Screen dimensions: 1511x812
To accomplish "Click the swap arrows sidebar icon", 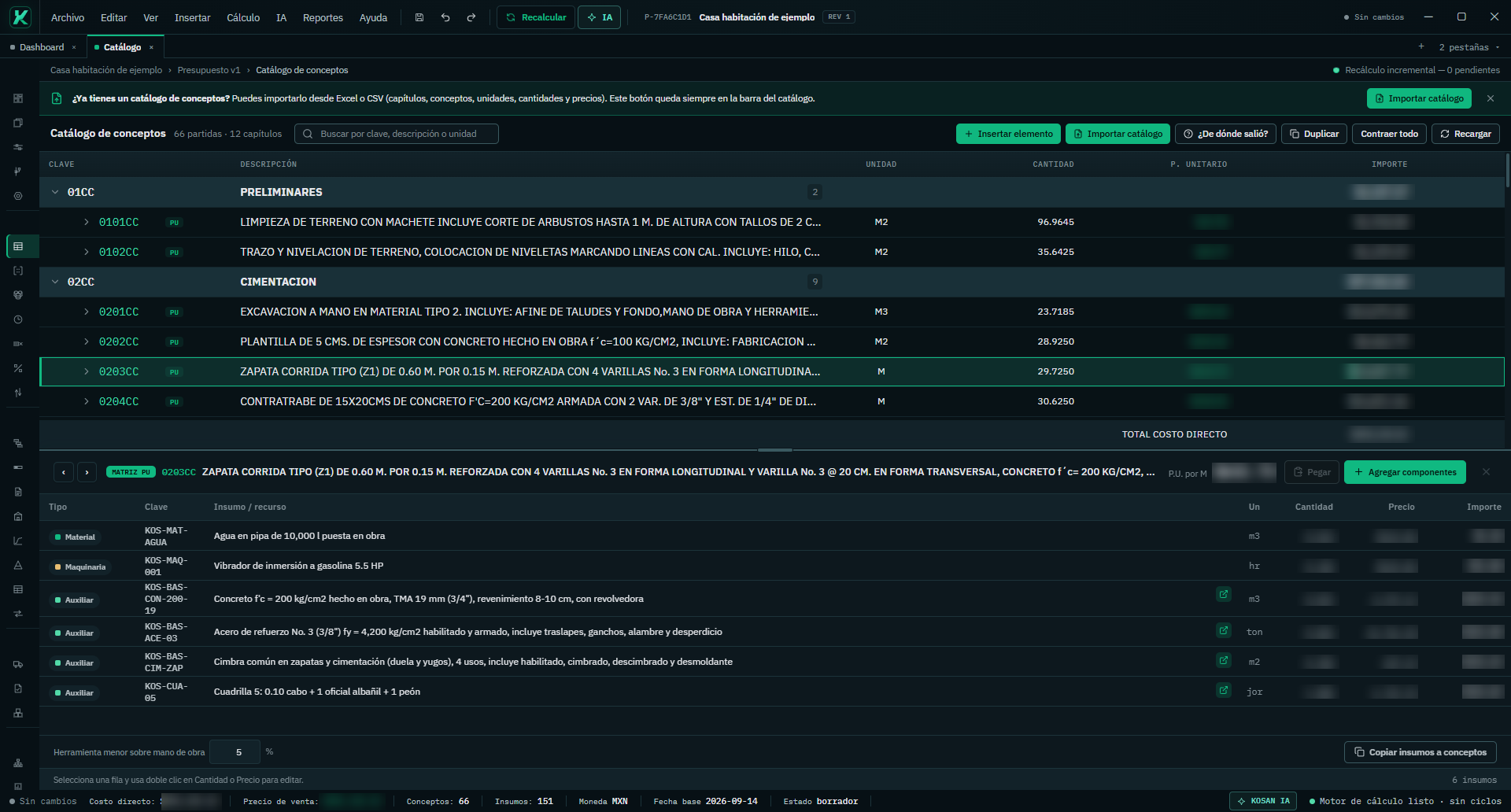I will click(18, 614).
